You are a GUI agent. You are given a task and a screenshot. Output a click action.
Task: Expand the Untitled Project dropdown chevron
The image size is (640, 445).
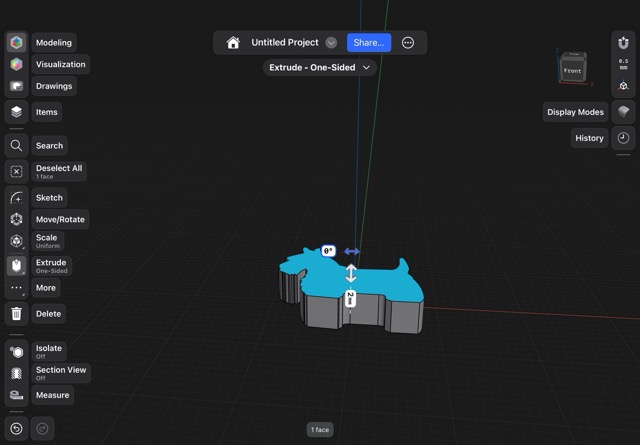coord(331,42)
